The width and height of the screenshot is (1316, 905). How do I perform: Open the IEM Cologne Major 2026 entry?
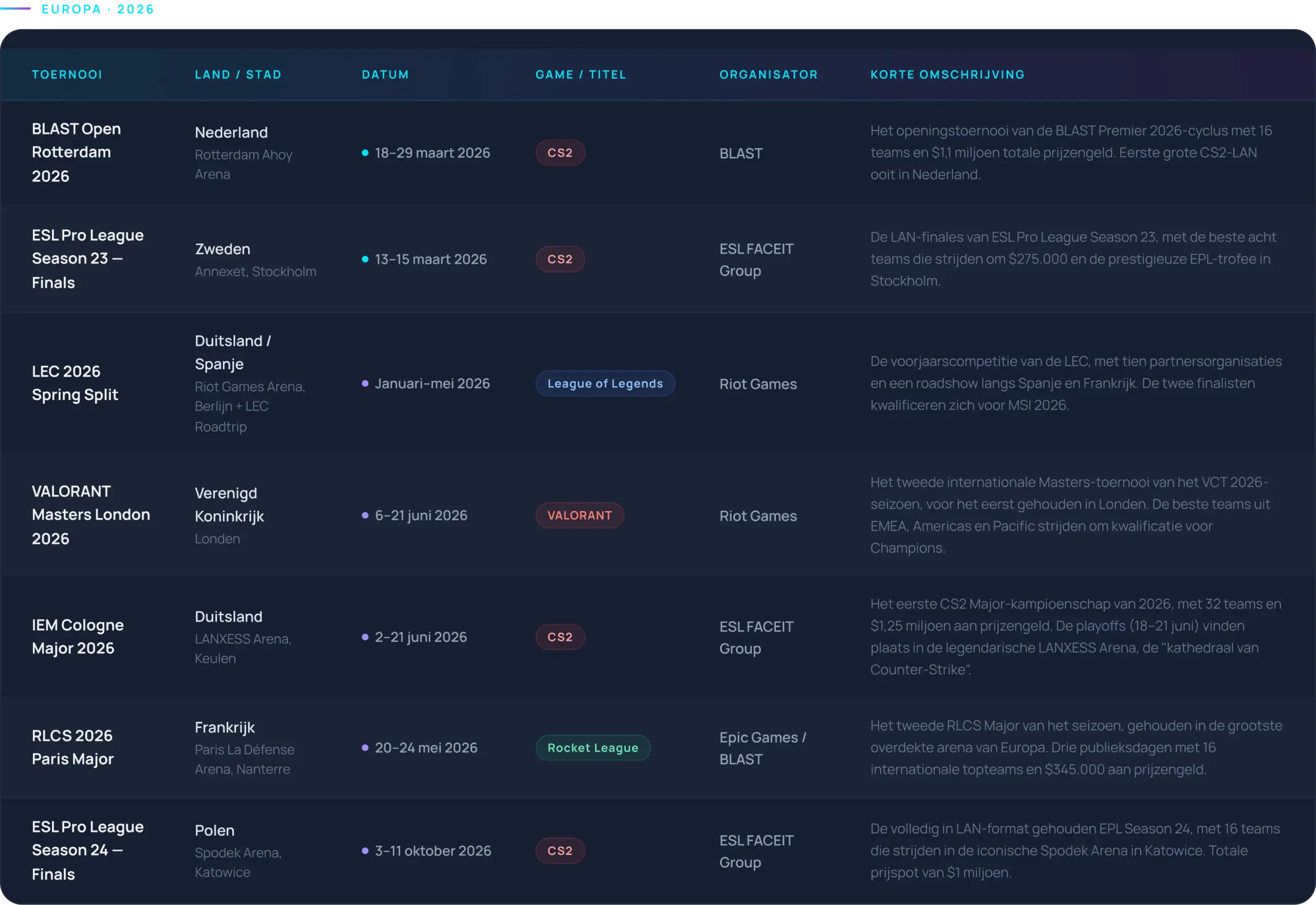(x=77, y=636)
